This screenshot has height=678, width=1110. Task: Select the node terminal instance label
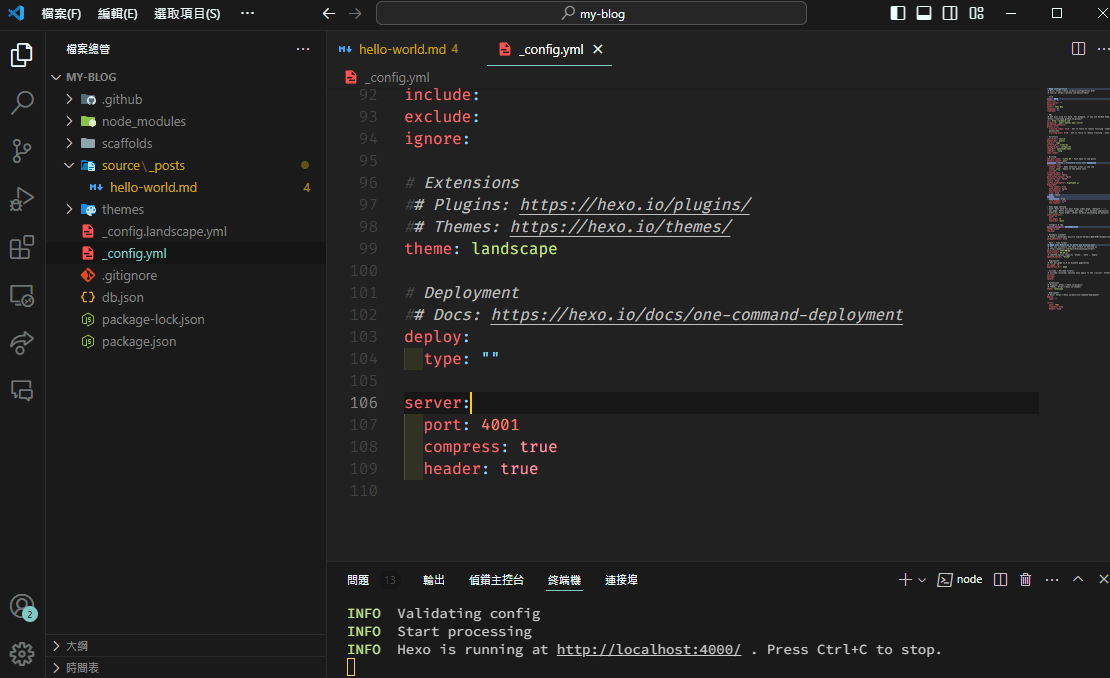tap(960, 580)
